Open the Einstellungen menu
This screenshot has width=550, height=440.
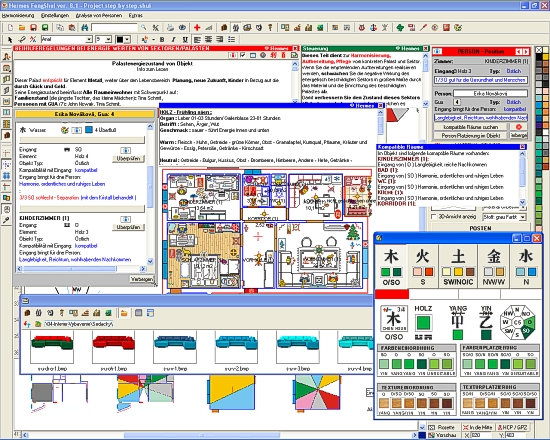(x=55, y=15)
